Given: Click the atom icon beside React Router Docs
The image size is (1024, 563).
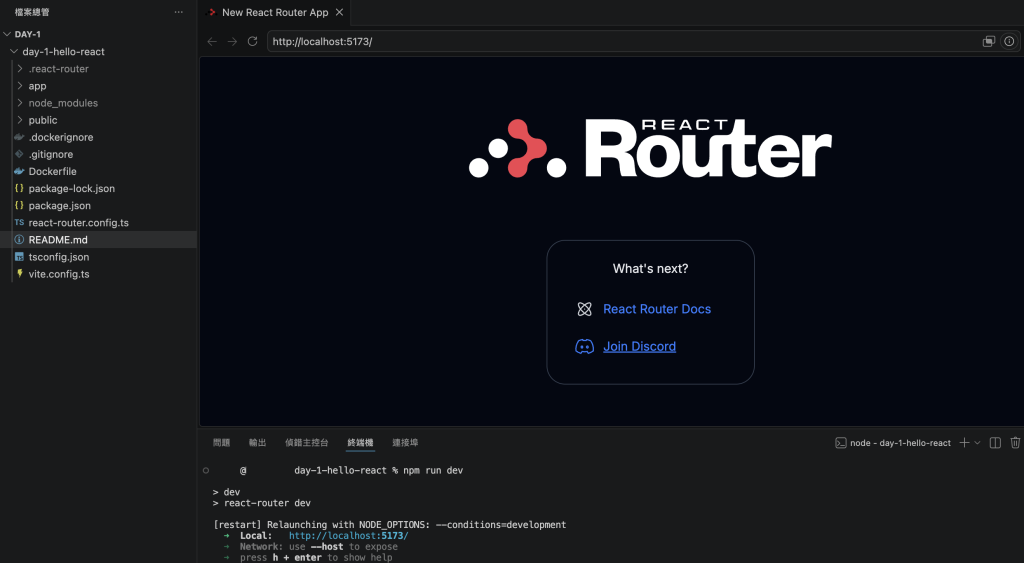Looking at the screenshot, I should (x=584, y=309).
